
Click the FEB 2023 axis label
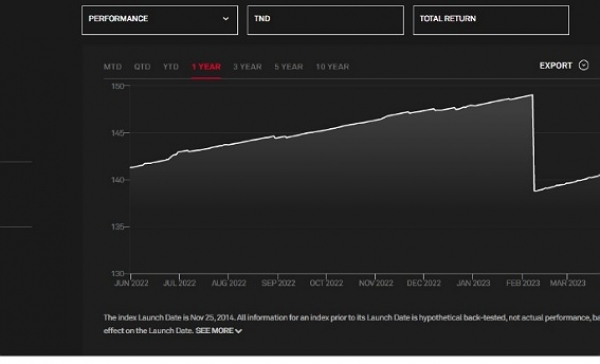click(x=523, y=283)
